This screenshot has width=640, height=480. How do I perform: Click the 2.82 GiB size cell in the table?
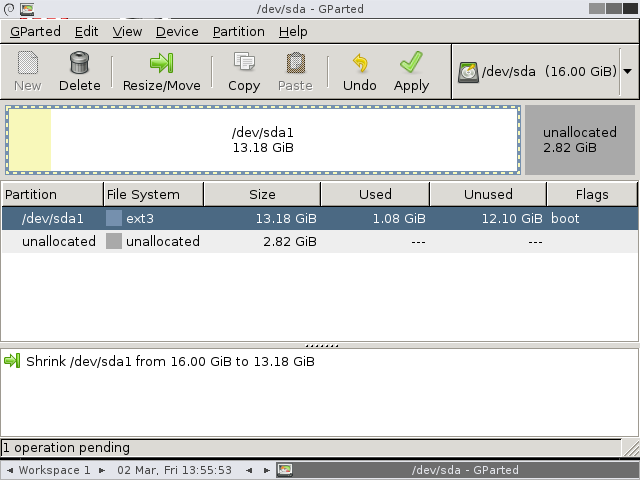point(290,241)
